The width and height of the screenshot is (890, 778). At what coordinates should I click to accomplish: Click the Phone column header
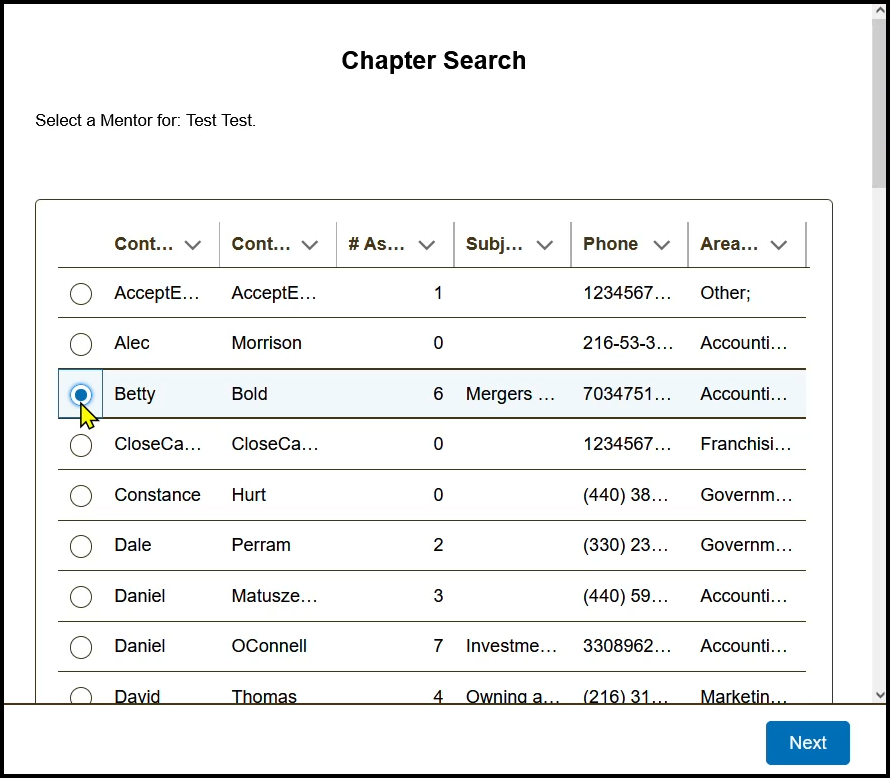pyautogui.click(x=611, y=244)
